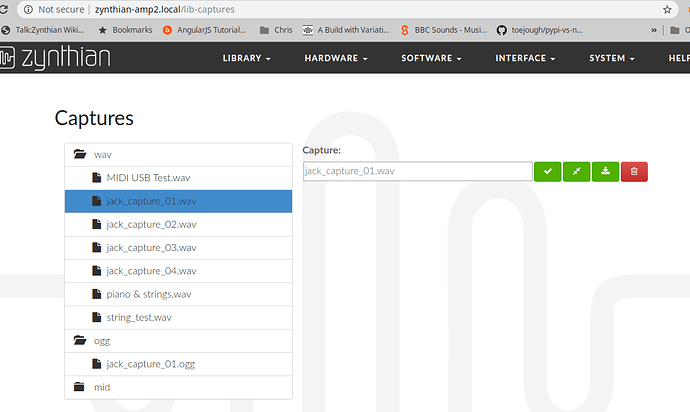Screen dimensions: 690x412
Task: Click the browser address bar URL
Action: click(x=165, y=9)
